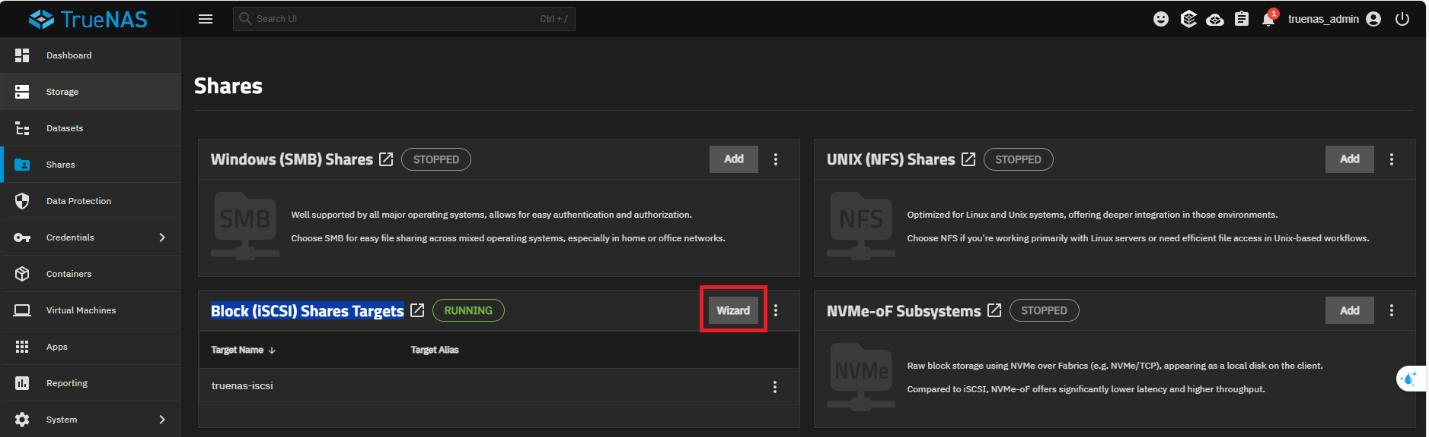The height and width of the screenshot is (437, 1429).
Task: Open Windows (SMB) Shares external link icon
Action: point(386,159)
